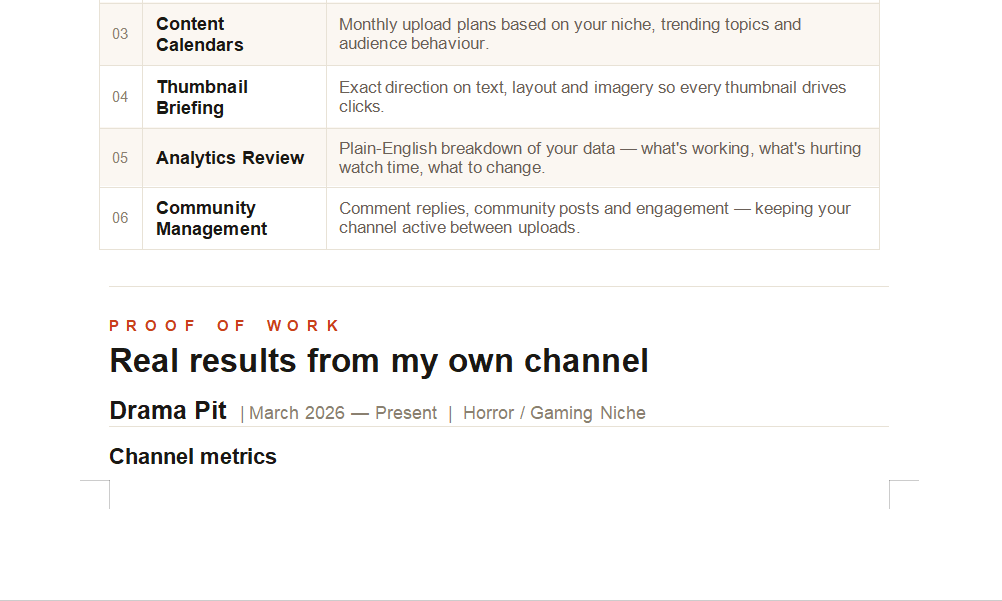Click the Channel metrics subheading

pyautogui.click(x=193, y=457)
